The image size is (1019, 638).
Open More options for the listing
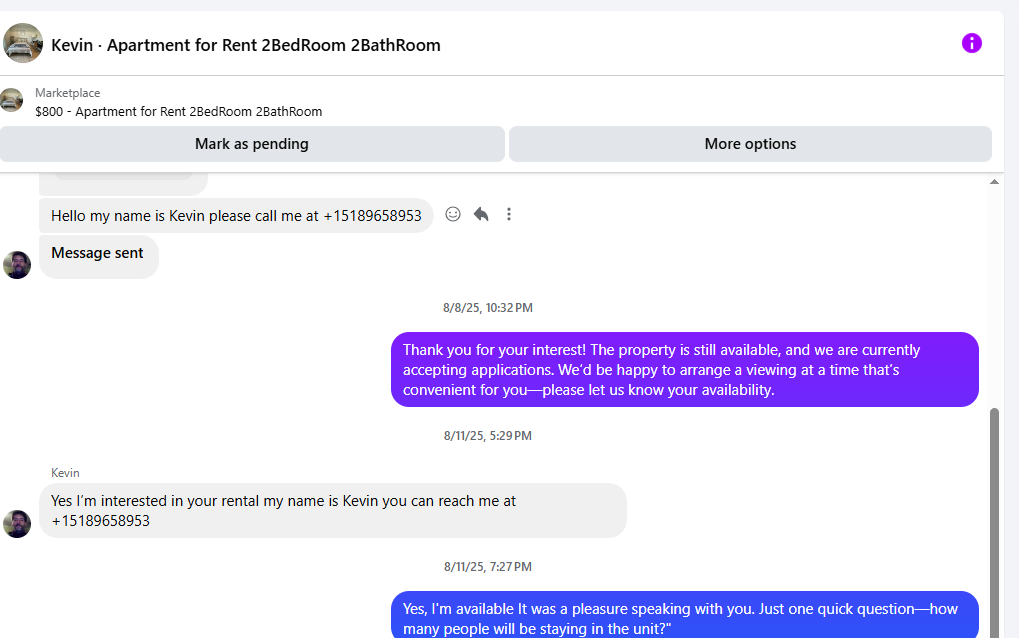750,144
